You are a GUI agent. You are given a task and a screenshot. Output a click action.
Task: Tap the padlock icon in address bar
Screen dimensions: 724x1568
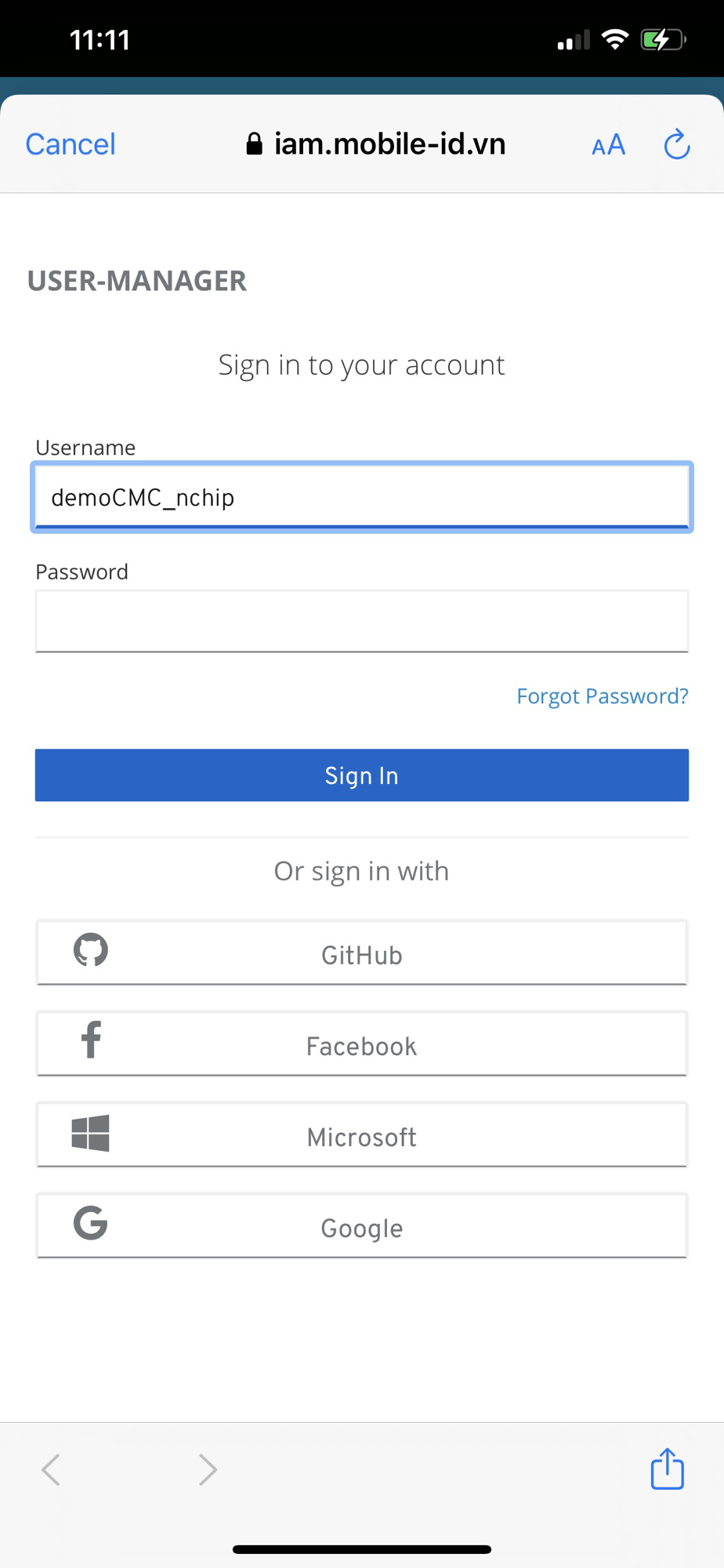[x=254, y=144]
